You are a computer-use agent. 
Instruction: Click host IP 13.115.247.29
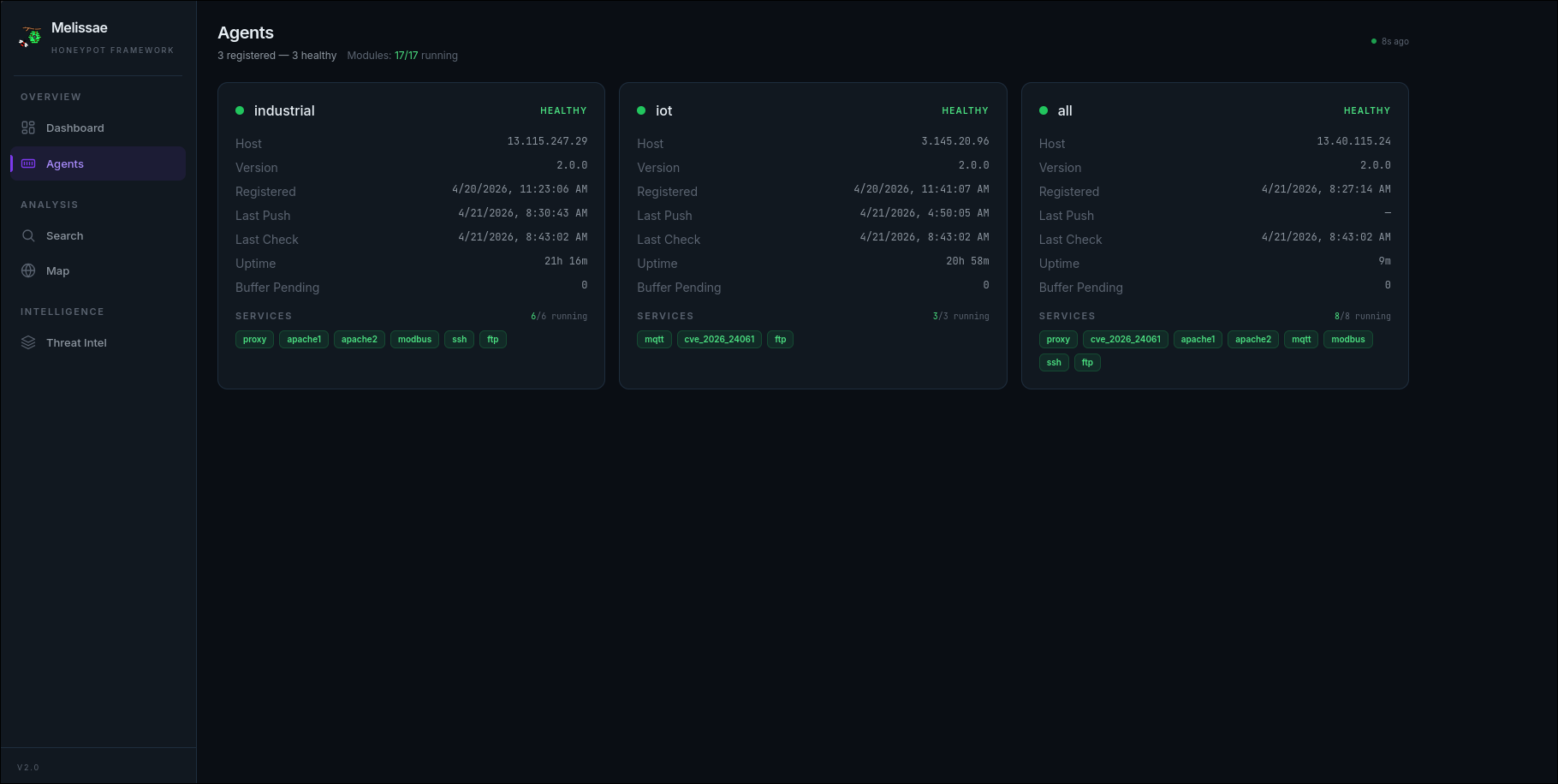pos(547,141)
